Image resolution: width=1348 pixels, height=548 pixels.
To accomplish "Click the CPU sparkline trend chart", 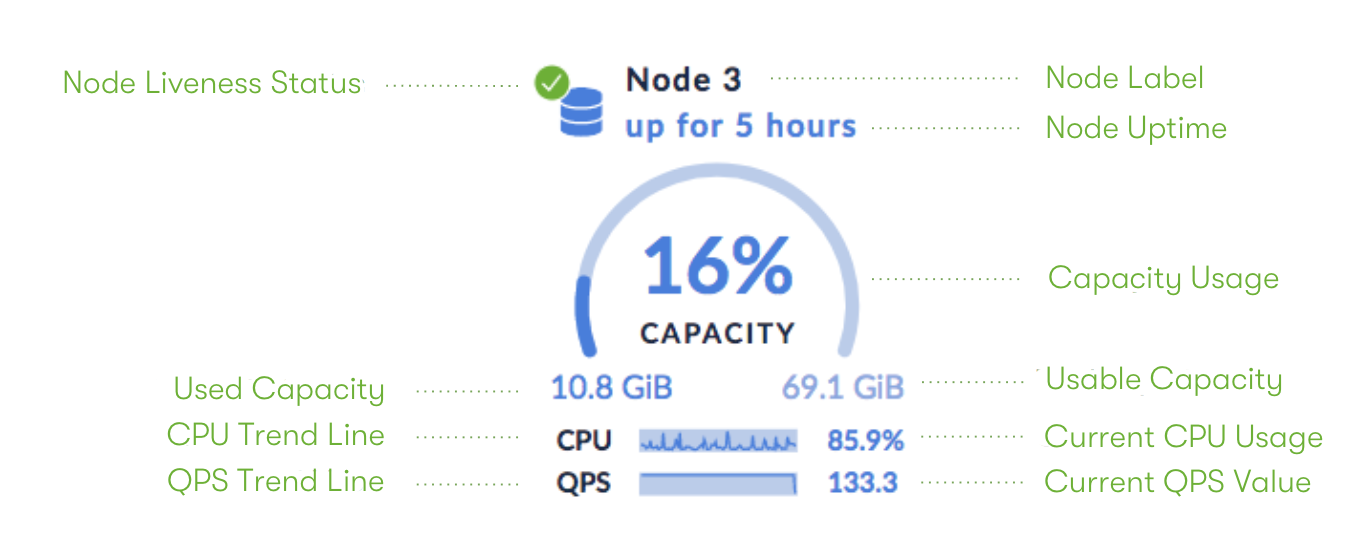I will [718, 440].
